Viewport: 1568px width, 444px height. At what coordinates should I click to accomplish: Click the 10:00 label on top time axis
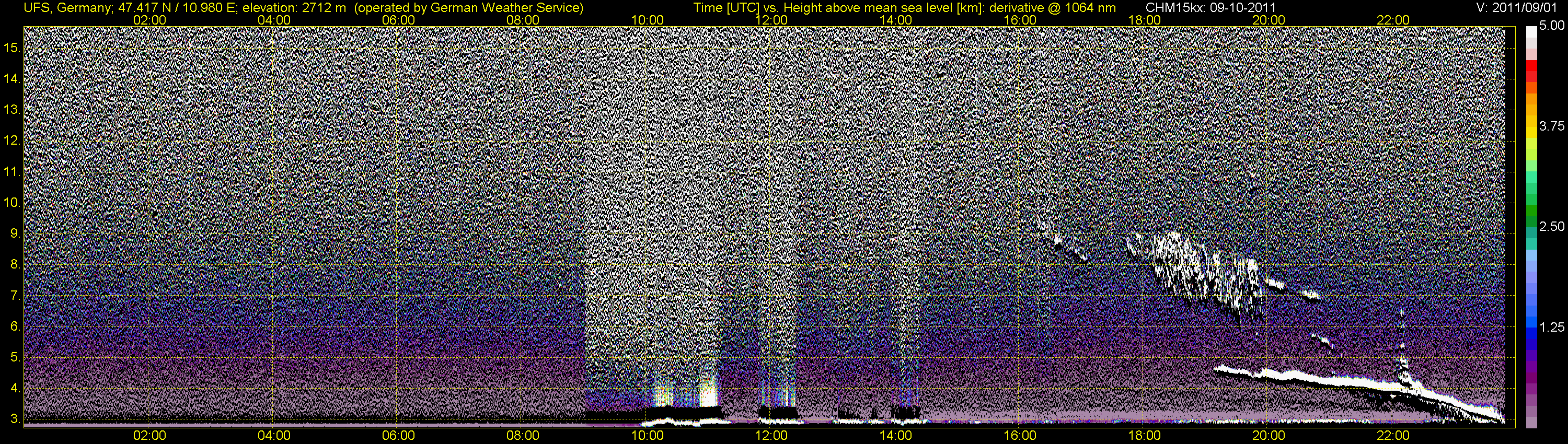(x=647, y=20)
